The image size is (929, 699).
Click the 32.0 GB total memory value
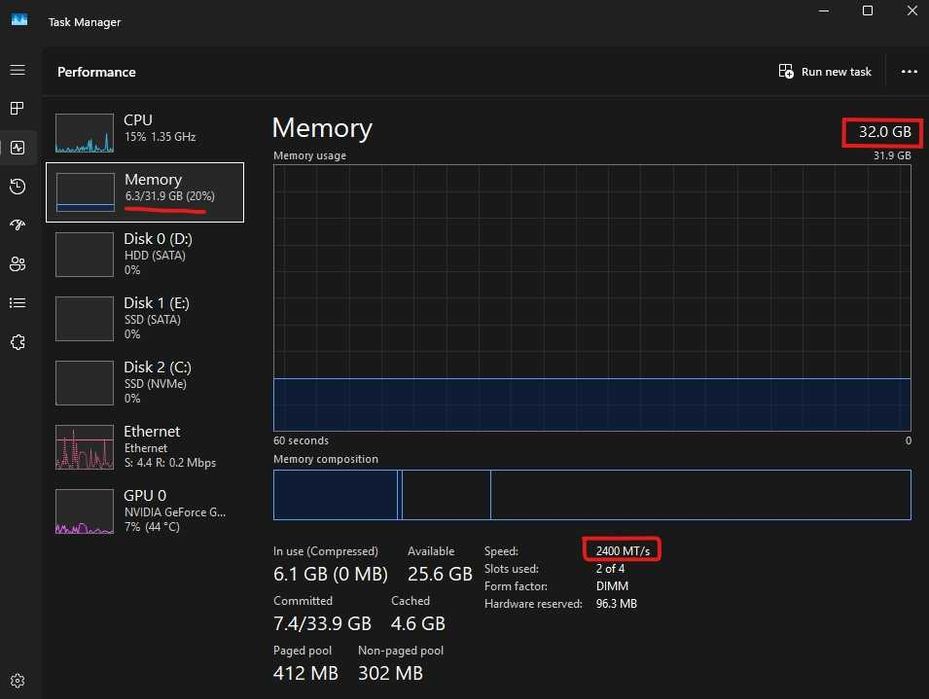point(885,132)
